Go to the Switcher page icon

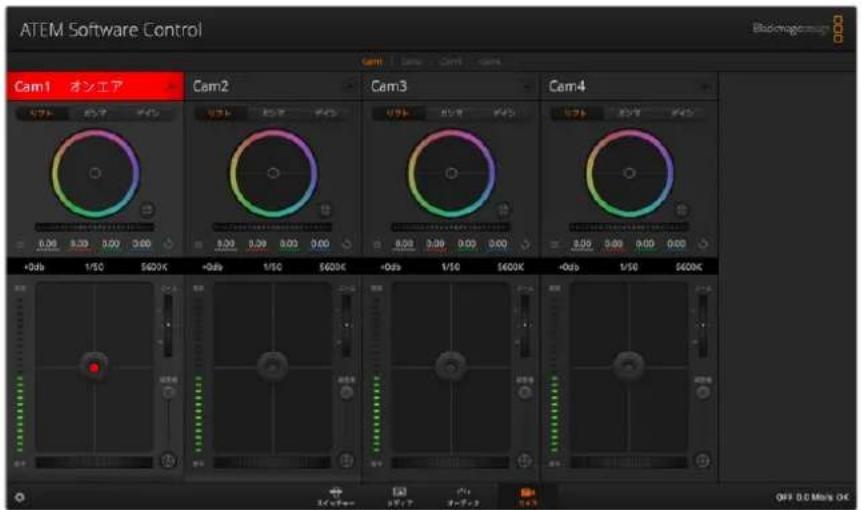(335, 496)
